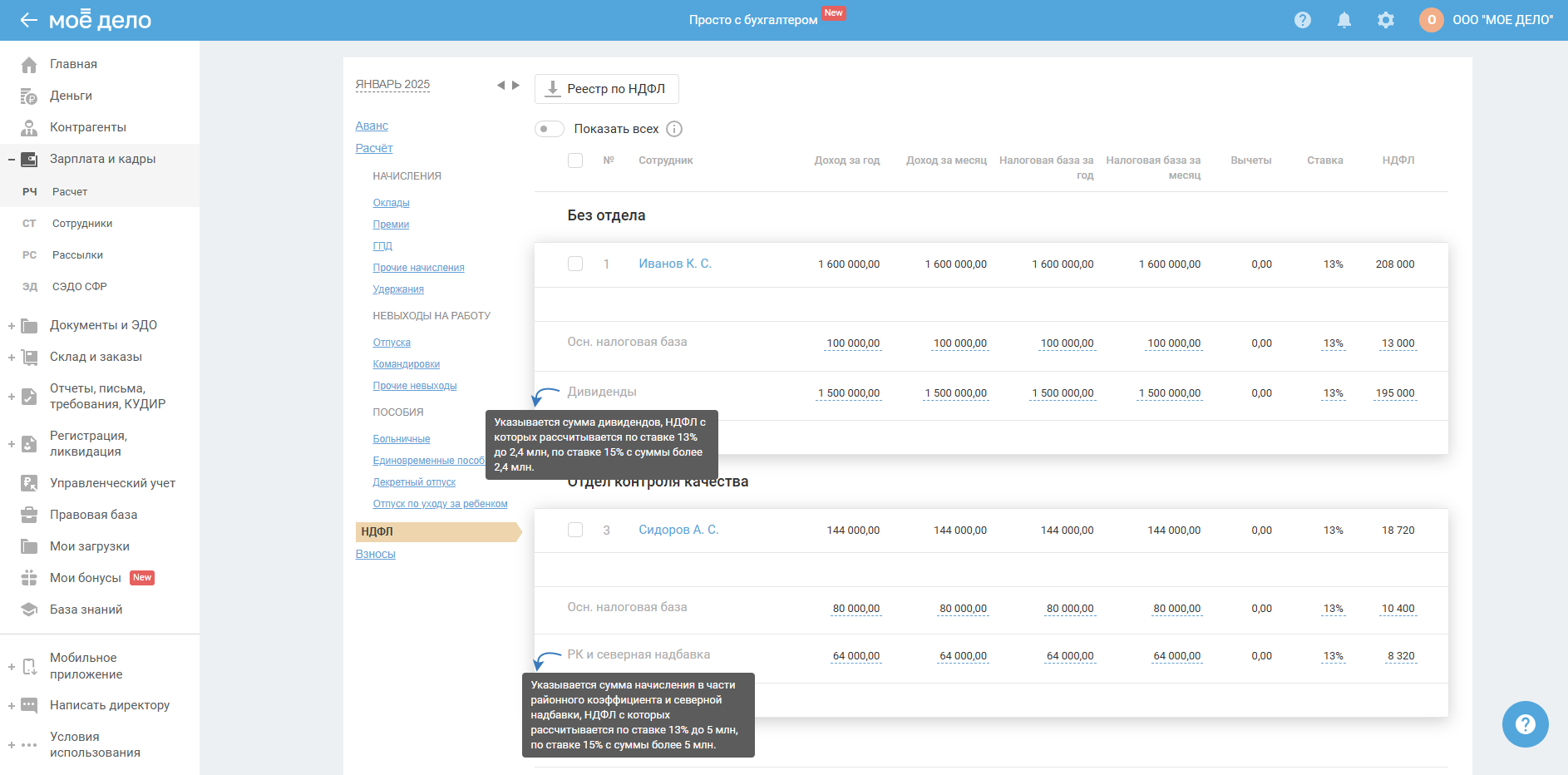Collapse Зарплата и кадры sidebar section
The image size is (1568, 775).
[12, 160]
